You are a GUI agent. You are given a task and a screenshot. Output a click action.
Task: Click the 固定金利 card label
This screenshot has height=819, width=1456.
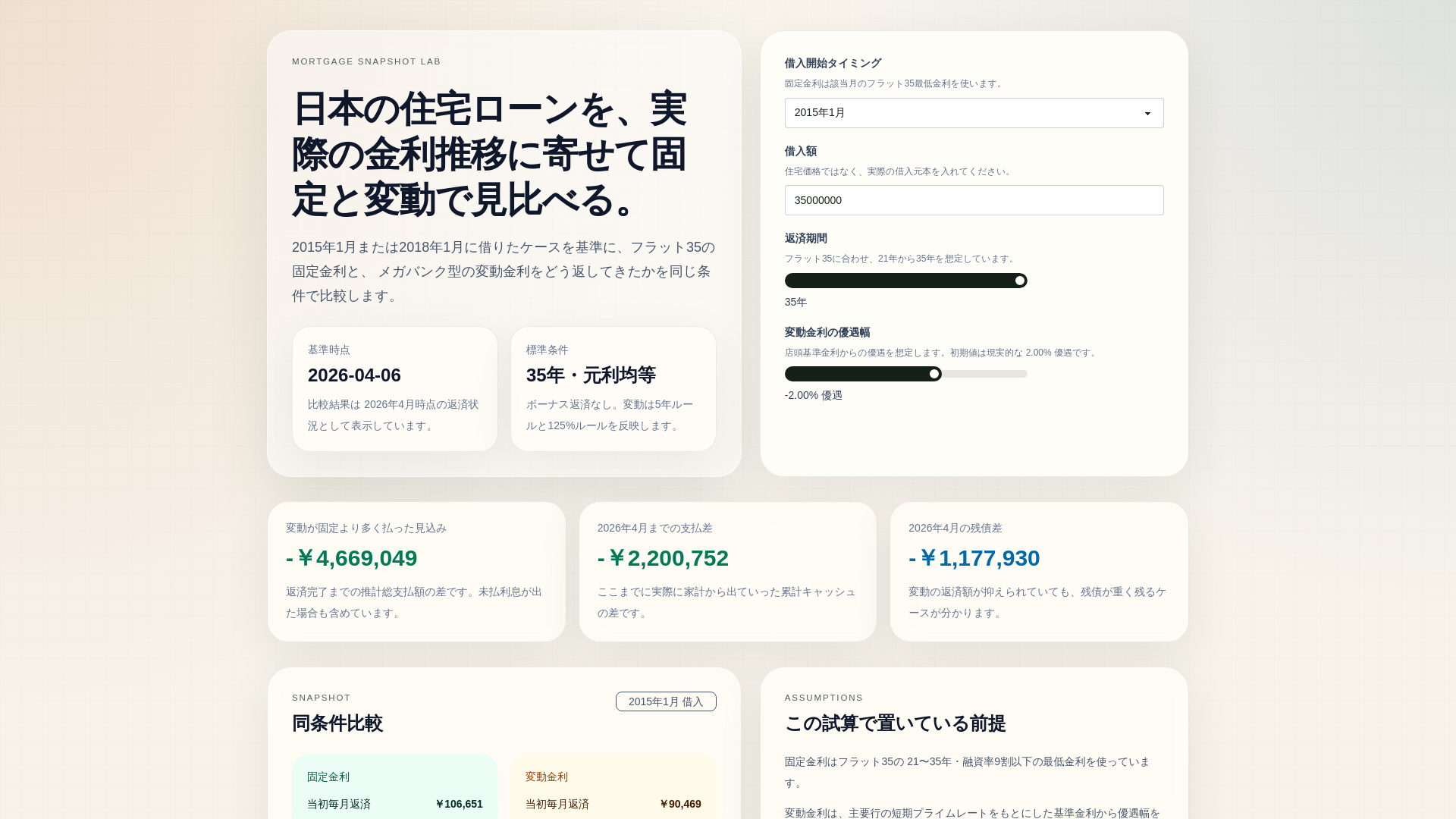point(328,777)
